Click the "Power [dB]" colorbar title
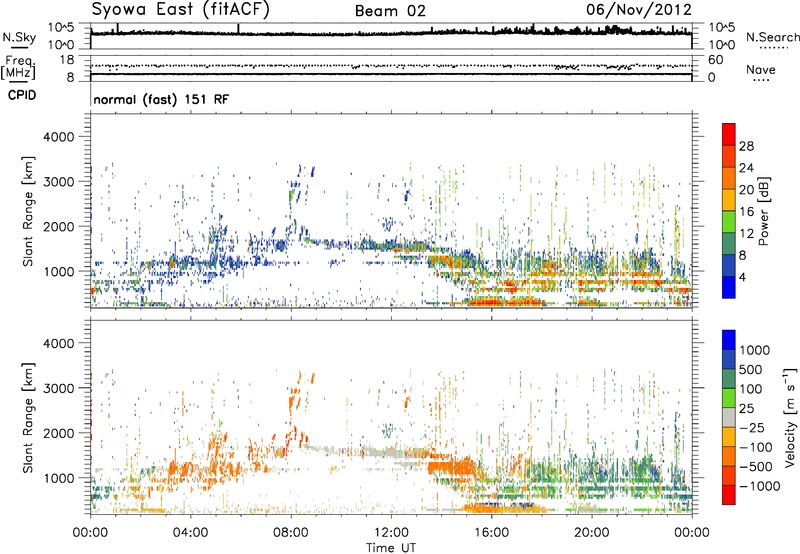 [764, 211]
